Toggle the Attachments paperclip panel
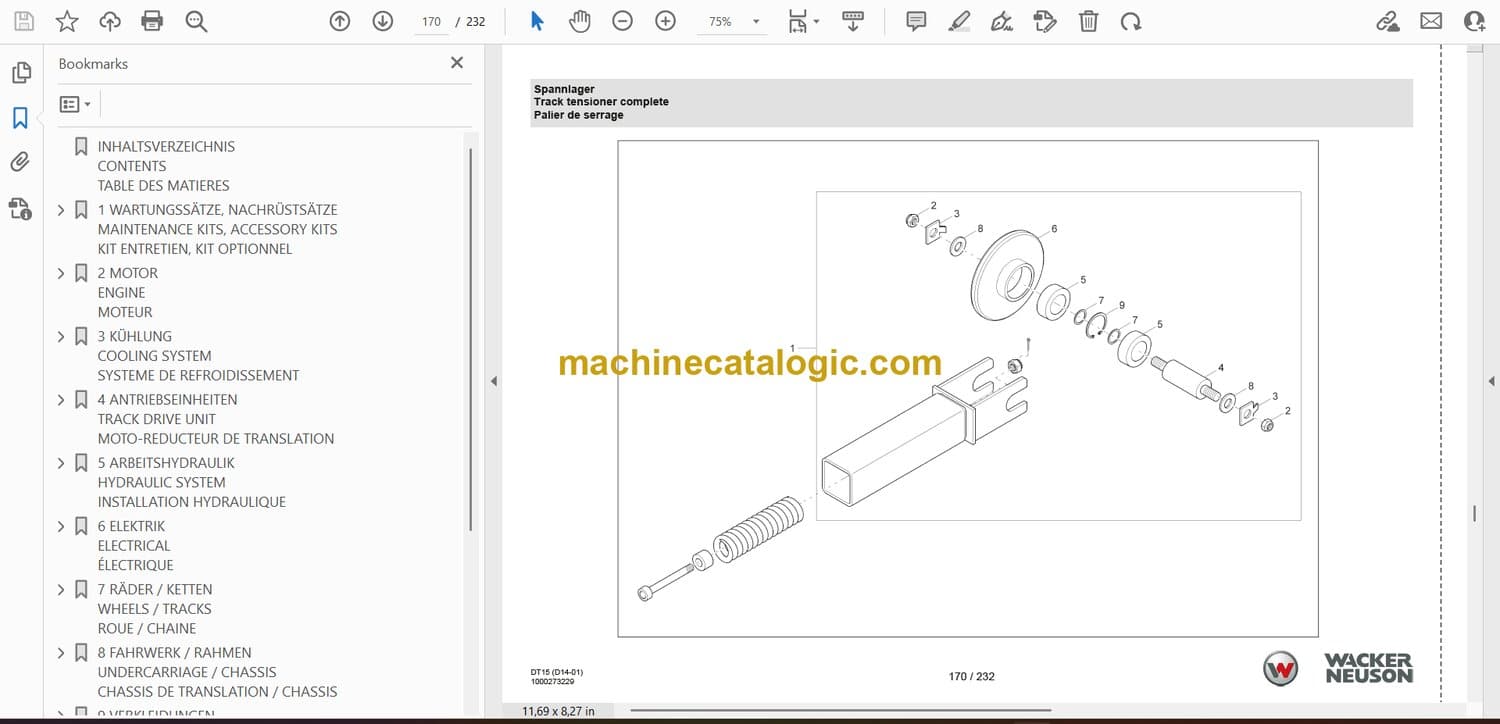The height and width of the screenshot is (724, 1500). click(20, 162)
